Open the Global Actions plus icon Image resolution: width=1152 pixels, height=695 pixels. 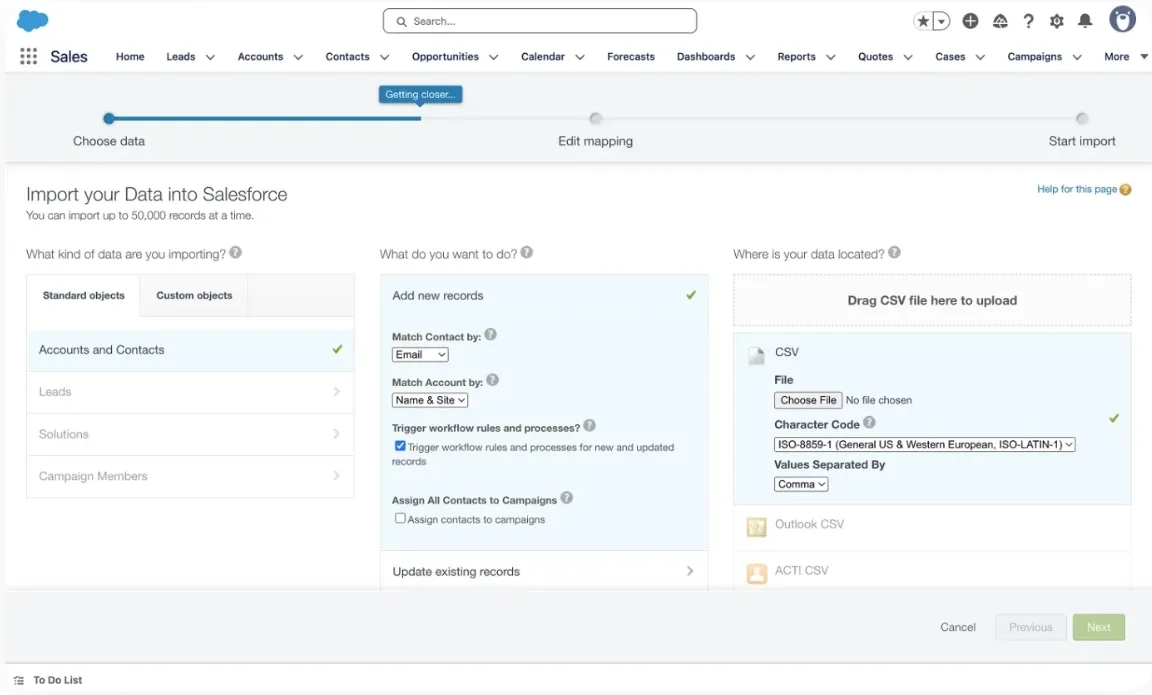tap(970, 21)
